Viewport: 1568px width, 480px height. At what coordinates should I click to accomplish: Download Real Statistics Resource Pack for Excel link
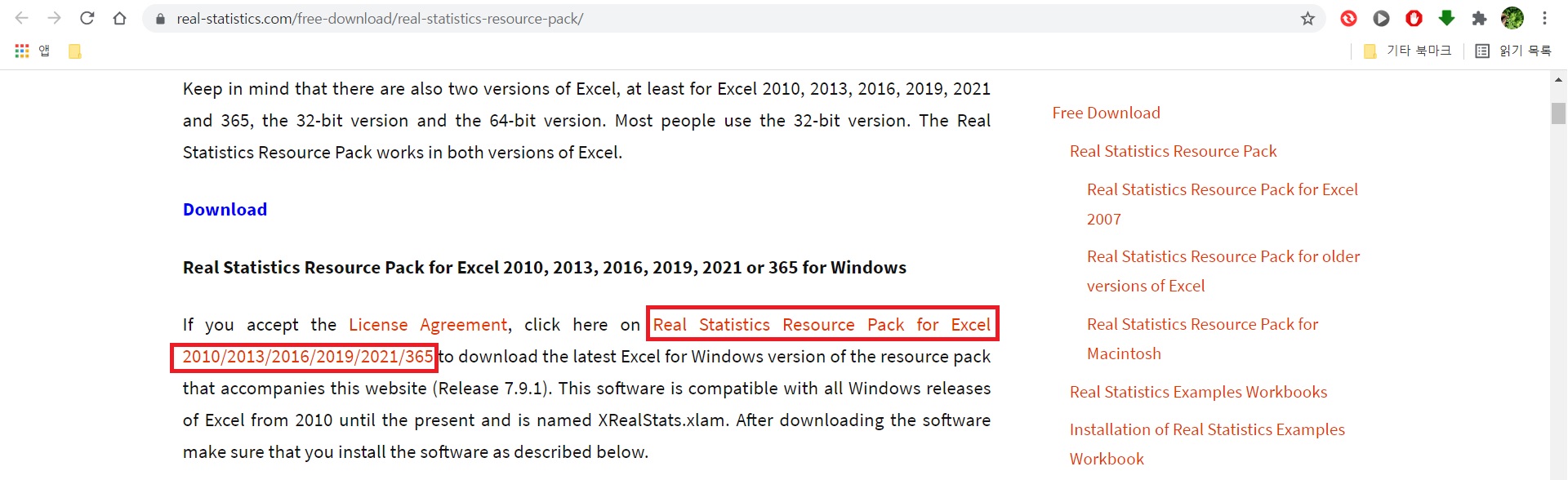coord(822,324)
